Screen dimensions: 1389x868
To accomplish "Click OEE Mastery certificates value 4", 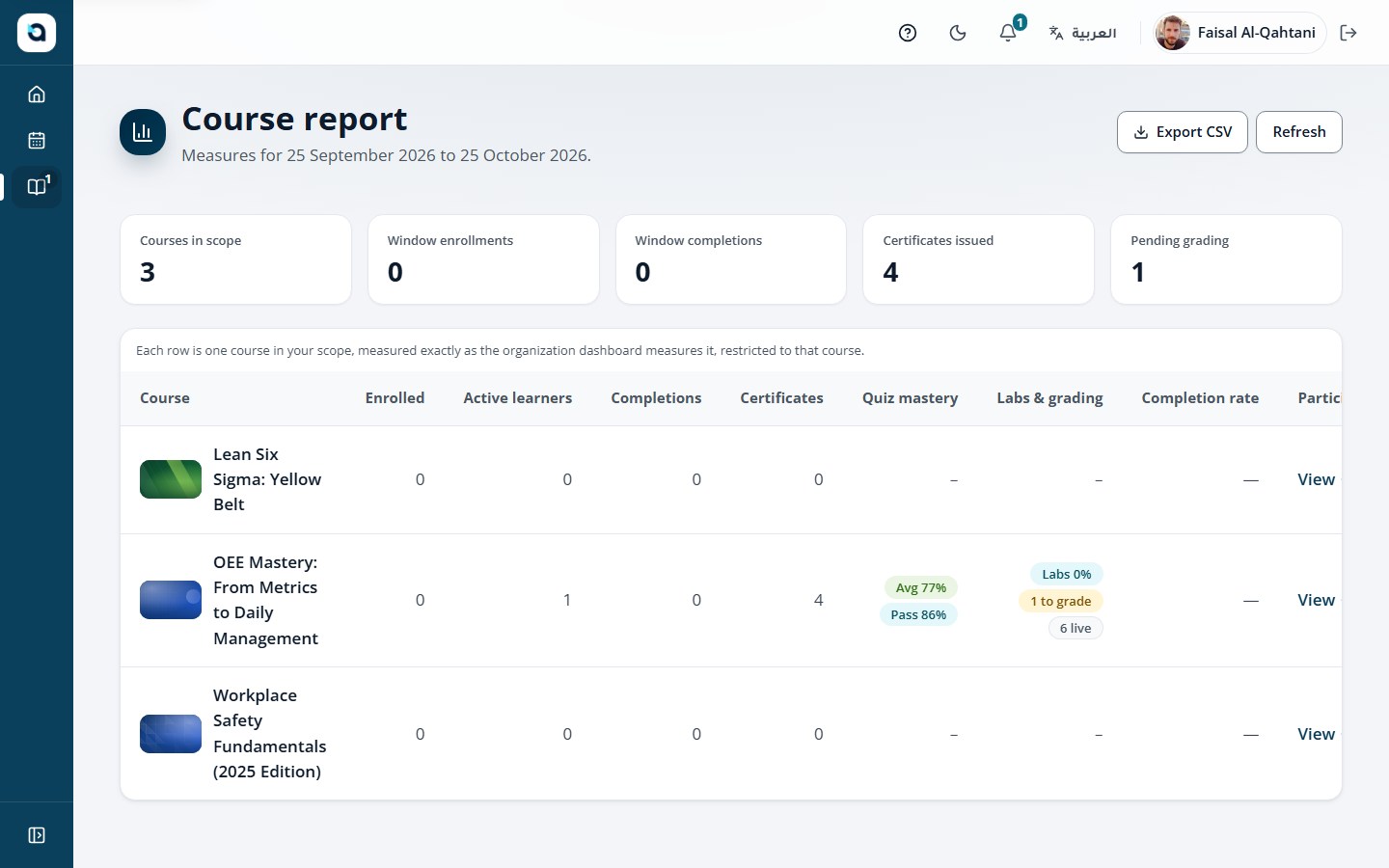I will click(818, 600).
